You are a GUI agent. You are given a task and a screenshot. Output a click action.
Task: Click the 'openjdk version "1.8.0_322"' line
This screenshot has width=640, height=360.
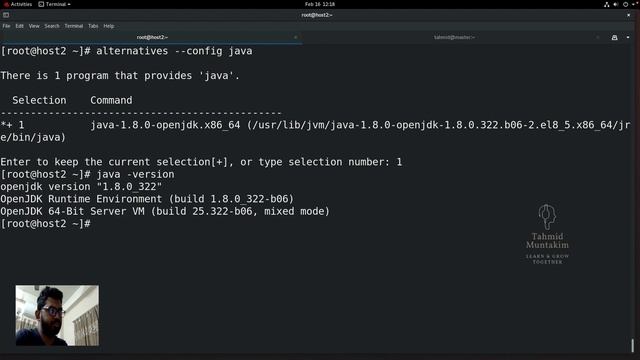click(81, 187)
